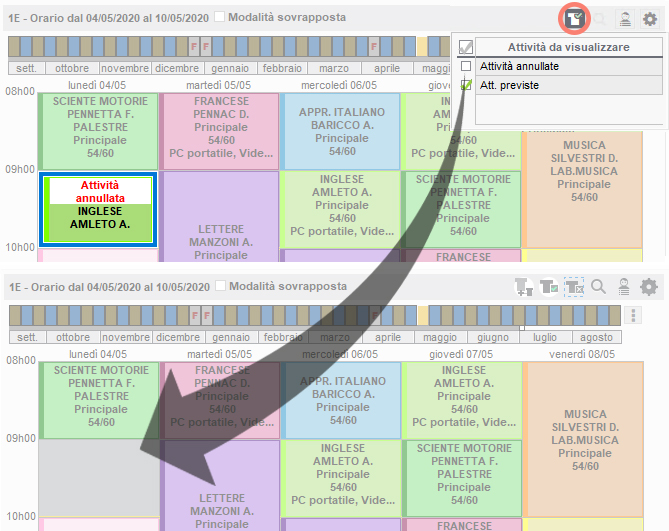Click venerdì 08/05 header in bottom timetable
This screenshot has width=669, height=531.
(582, 354)
